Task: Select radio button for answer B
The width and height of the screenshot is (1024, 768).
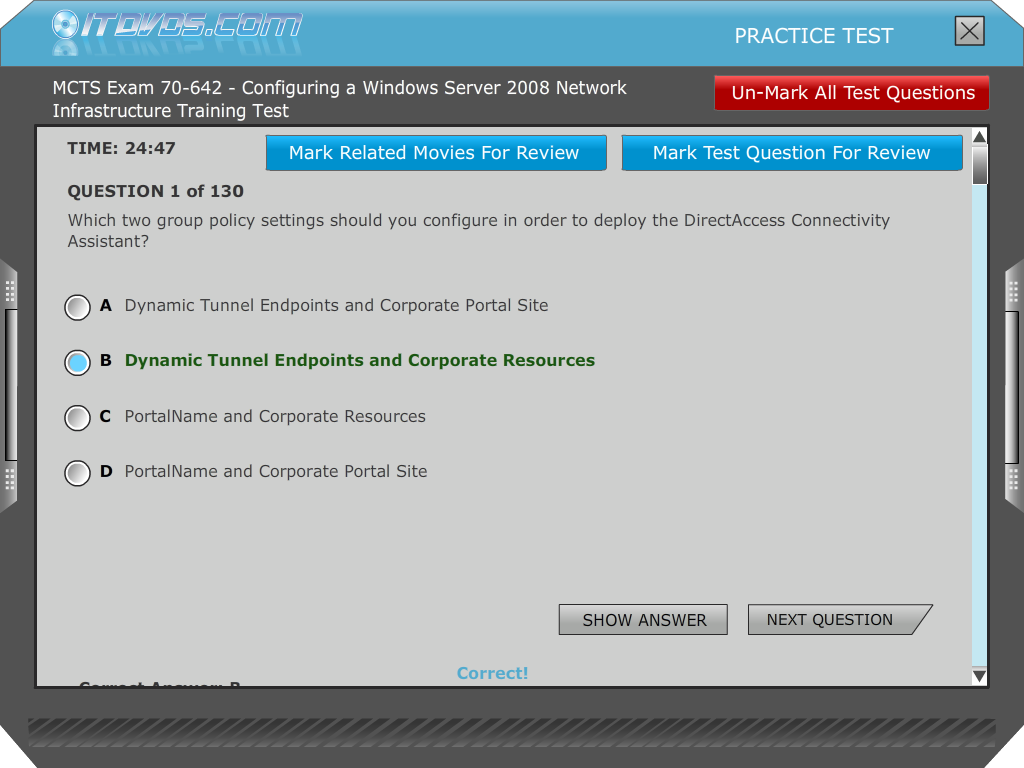Action: [x=77, y=362]
